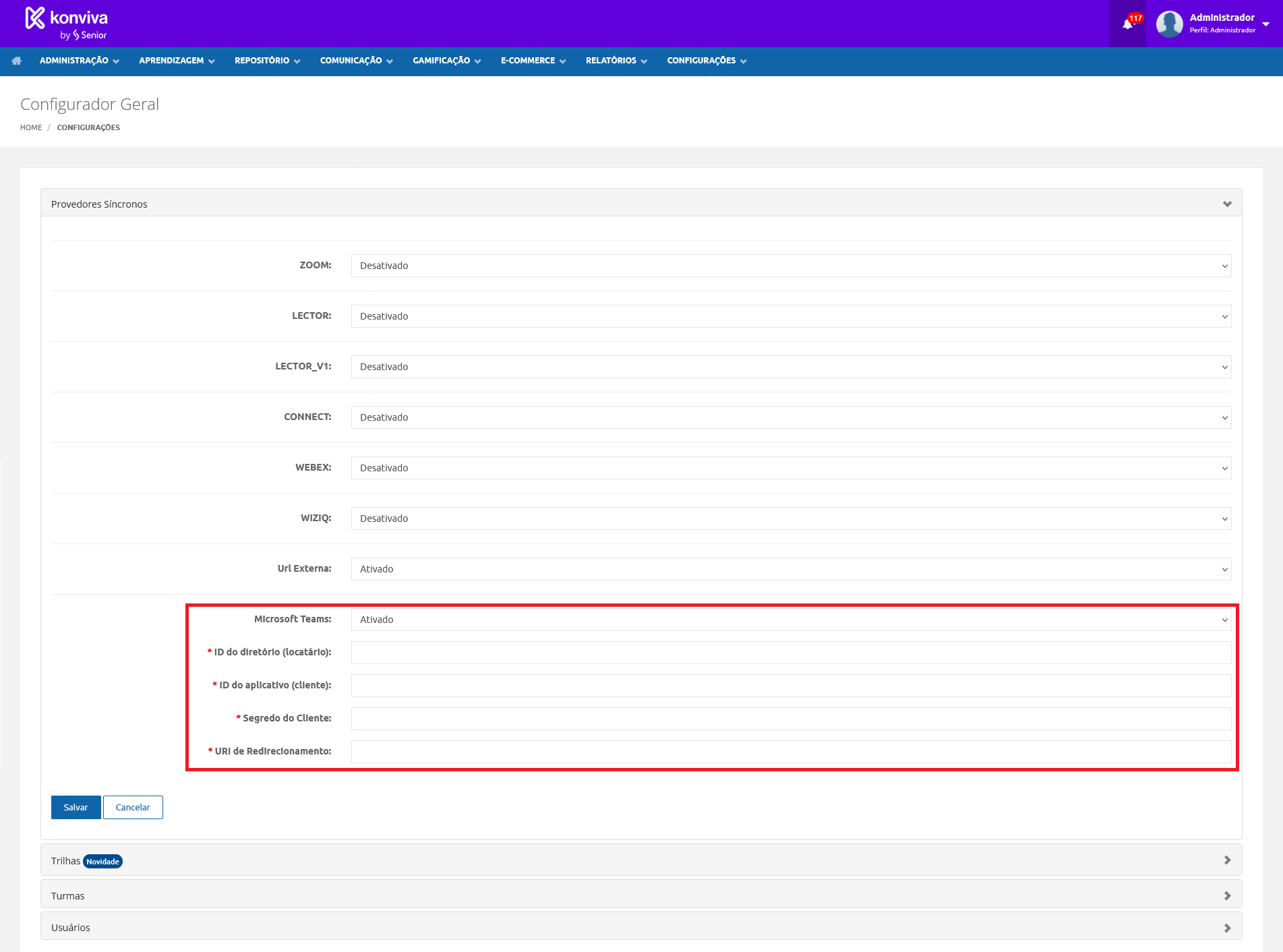The width and height of the screenshot is (1283, 952).
Task: Open the notifications bell icon
Action: tap(1127, 24)
